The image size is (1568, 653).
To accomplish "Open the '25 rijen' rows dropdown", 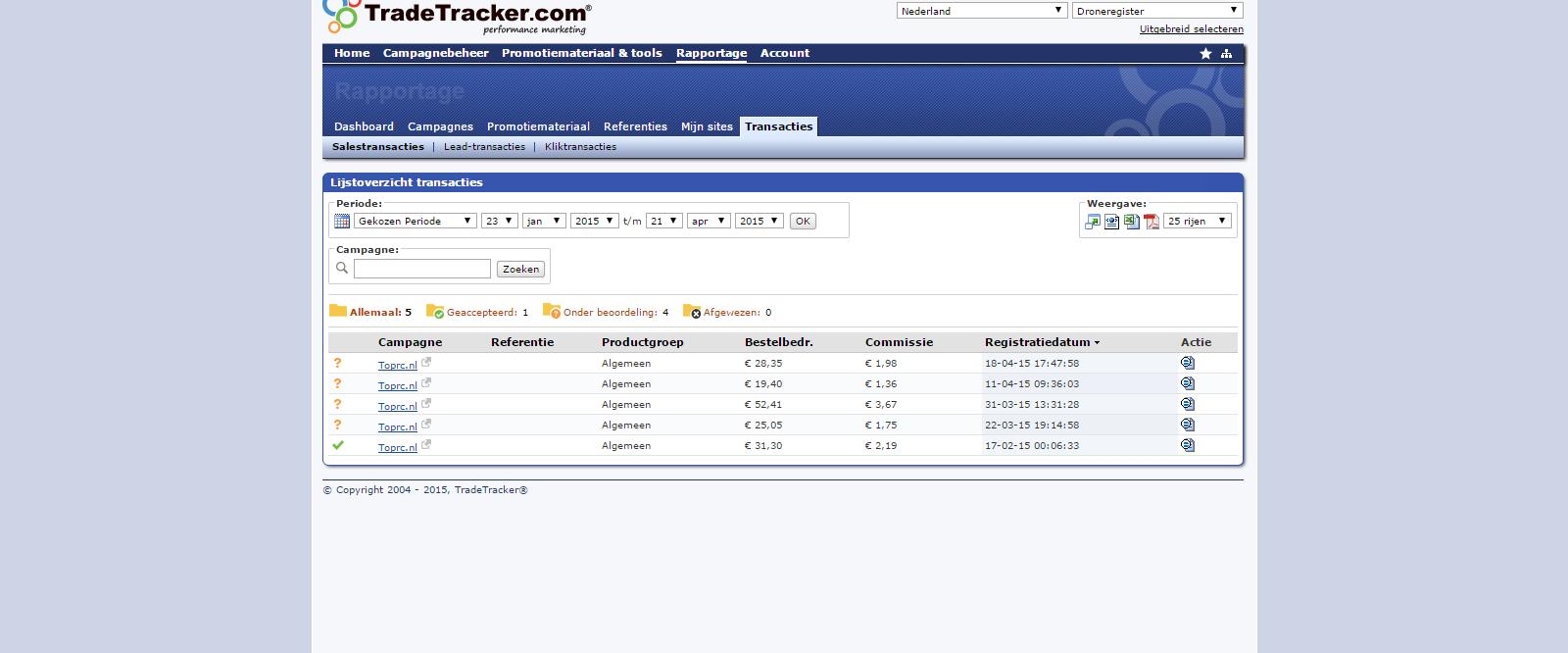I will point(1198,222).
